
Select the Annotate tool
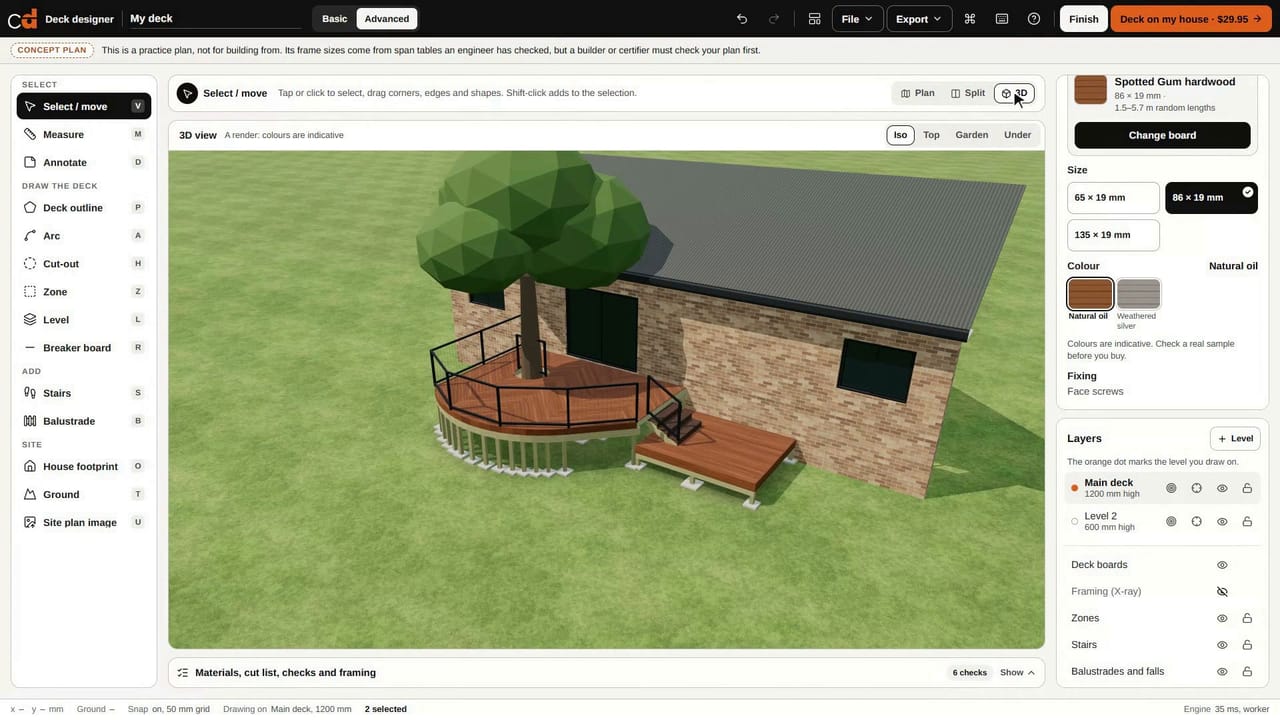(84, 162)
